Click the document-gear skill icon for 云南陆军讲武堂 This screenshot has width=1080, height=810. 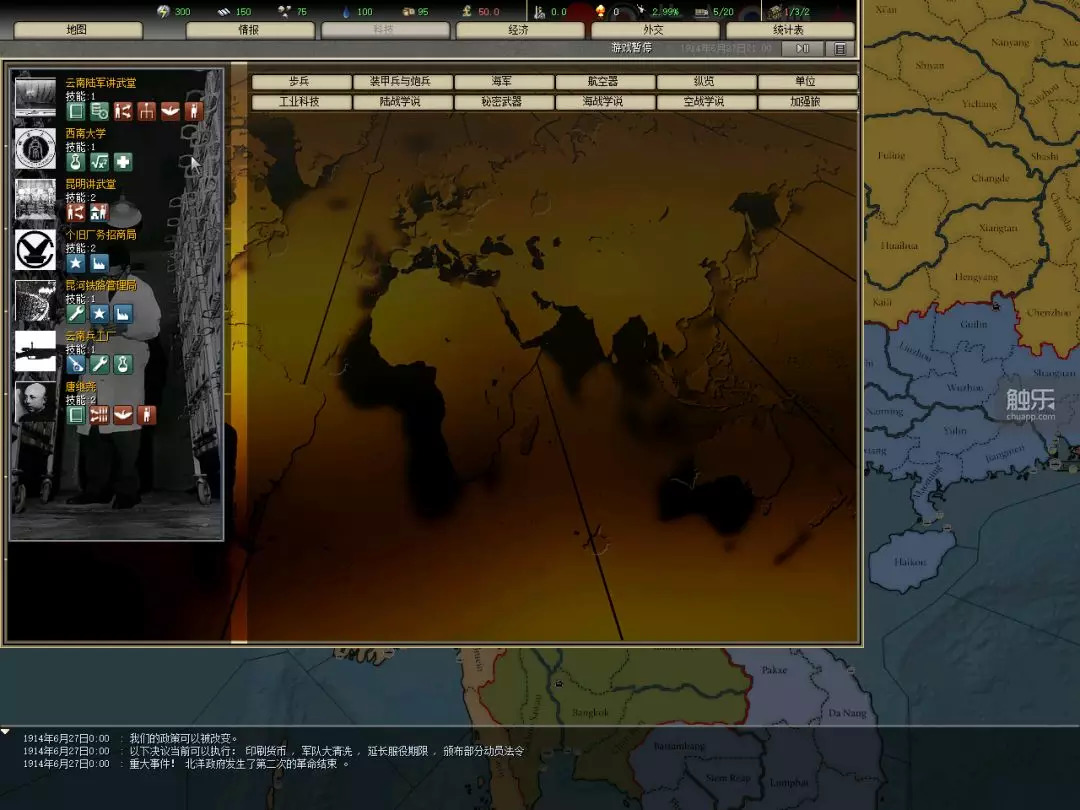click(99, 111)
